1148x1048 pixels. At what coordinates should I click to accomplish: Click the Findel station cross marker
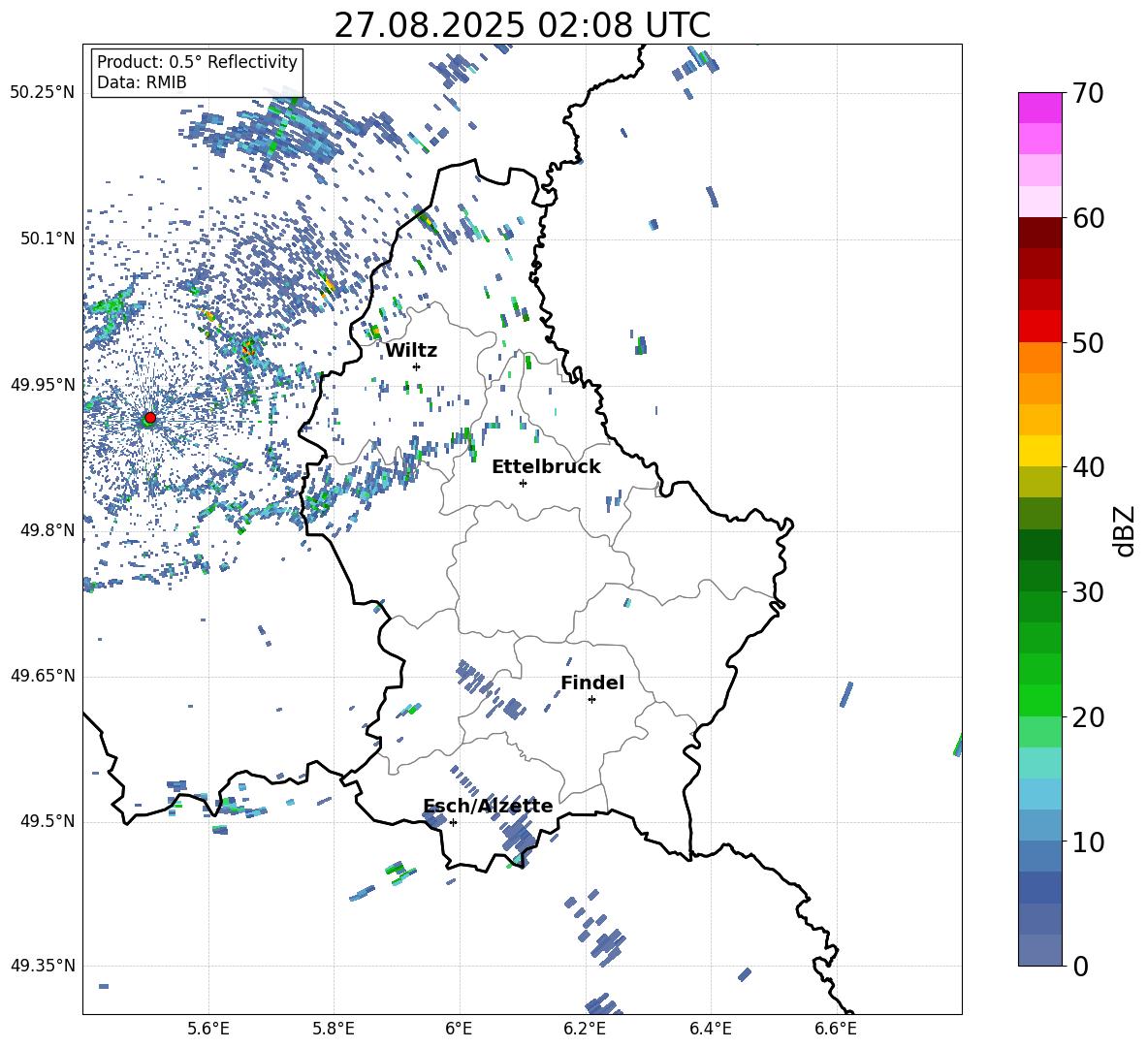coord(591,700)
